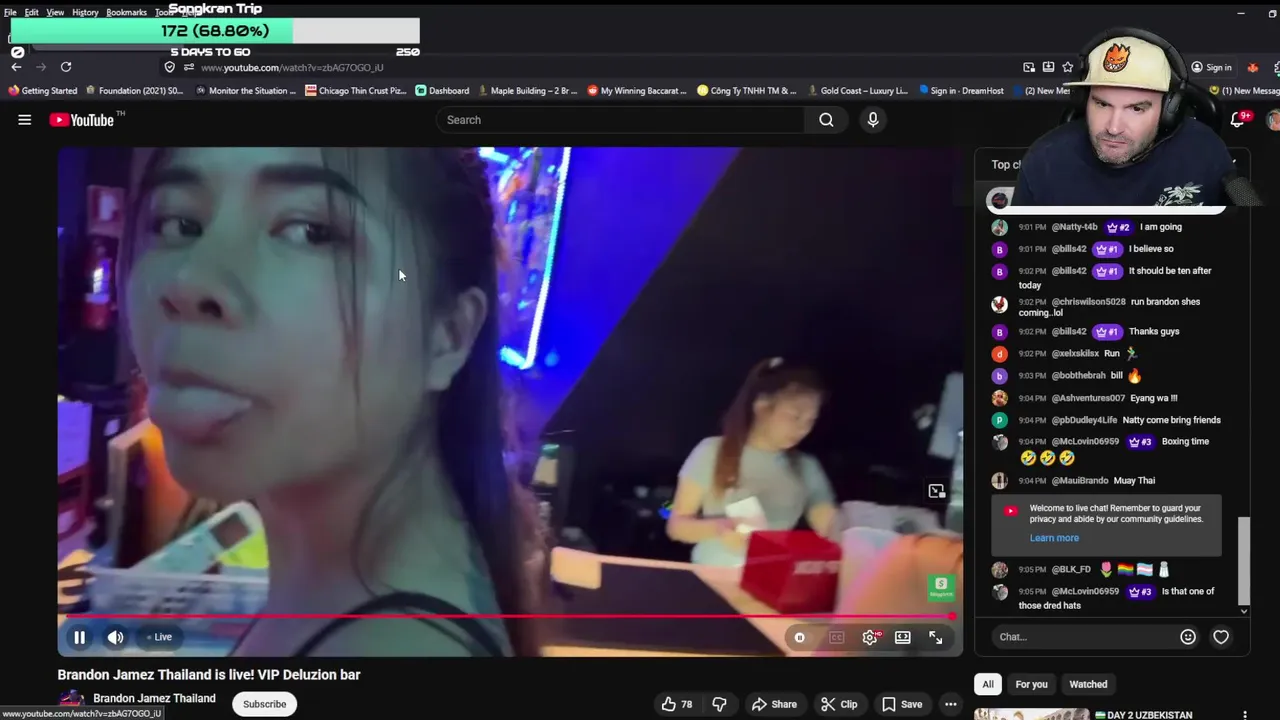Click into the Chat input field

point(1086,637)
